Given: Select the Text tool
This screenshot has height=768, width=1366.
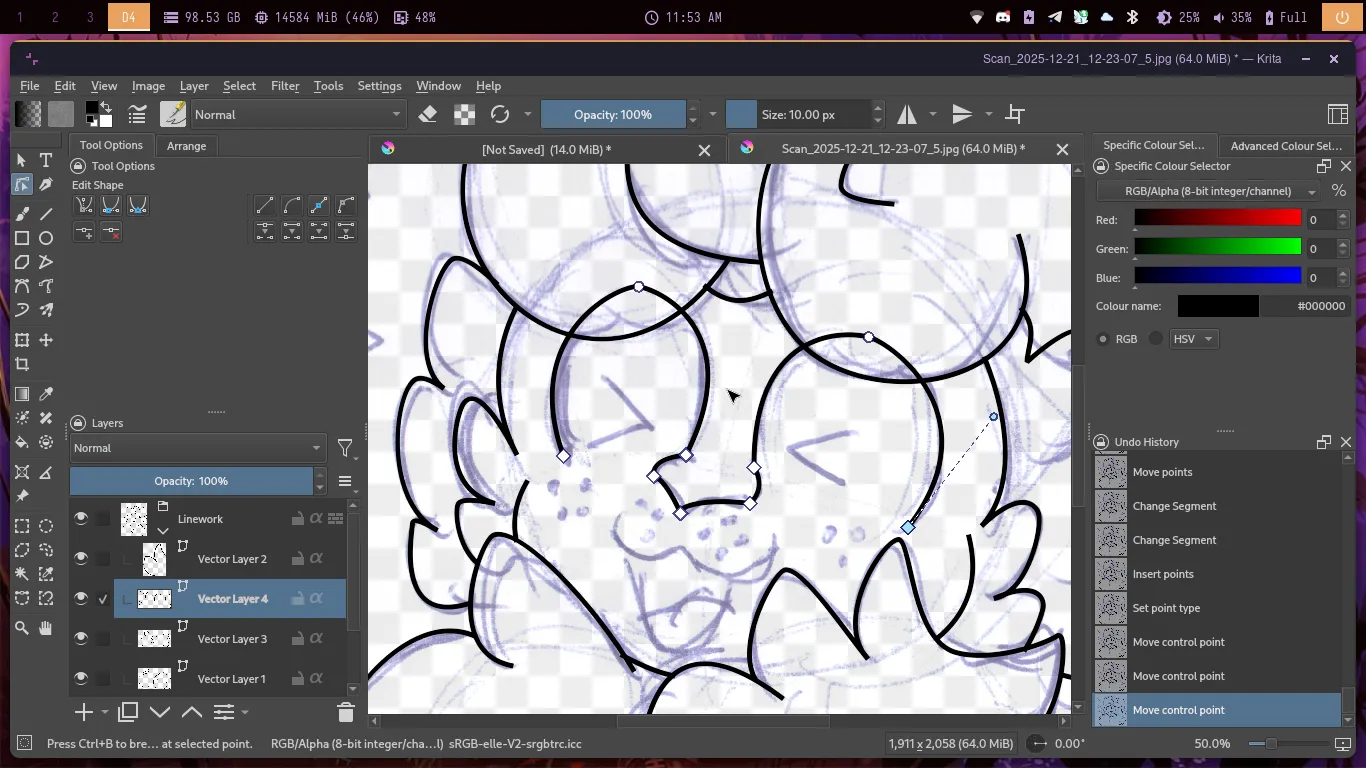Looking at the screenshot, I should pyautogui.click(x=46, y=160).
